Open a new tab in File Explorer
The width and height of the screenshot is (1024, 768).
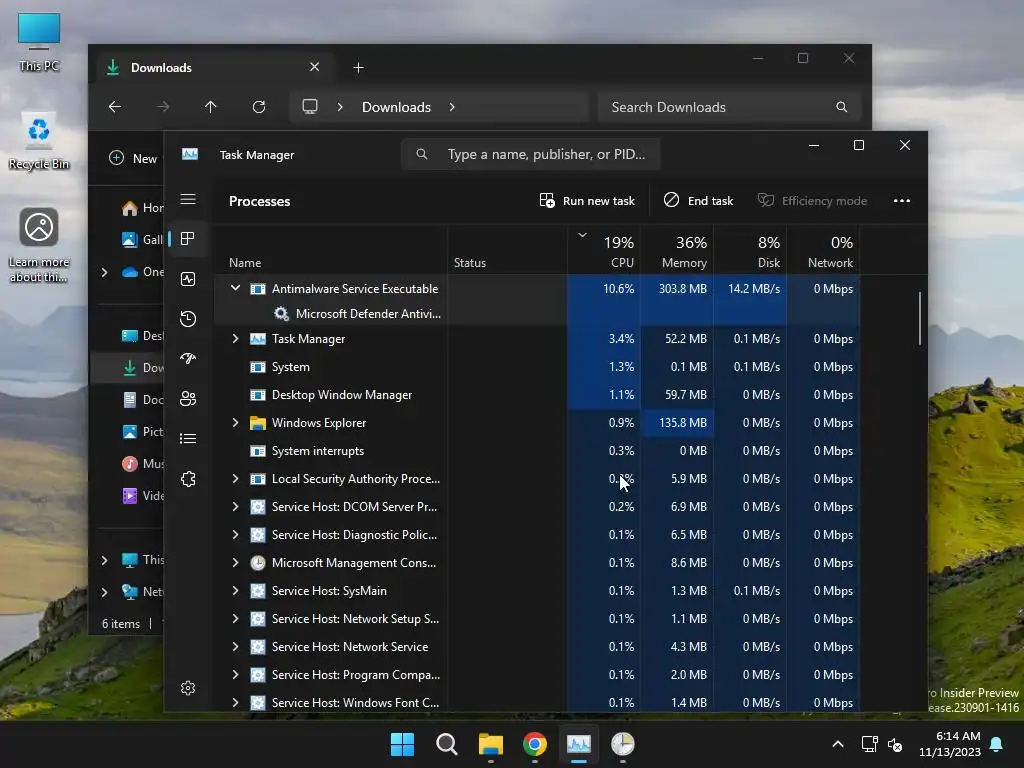coord(358,67)
